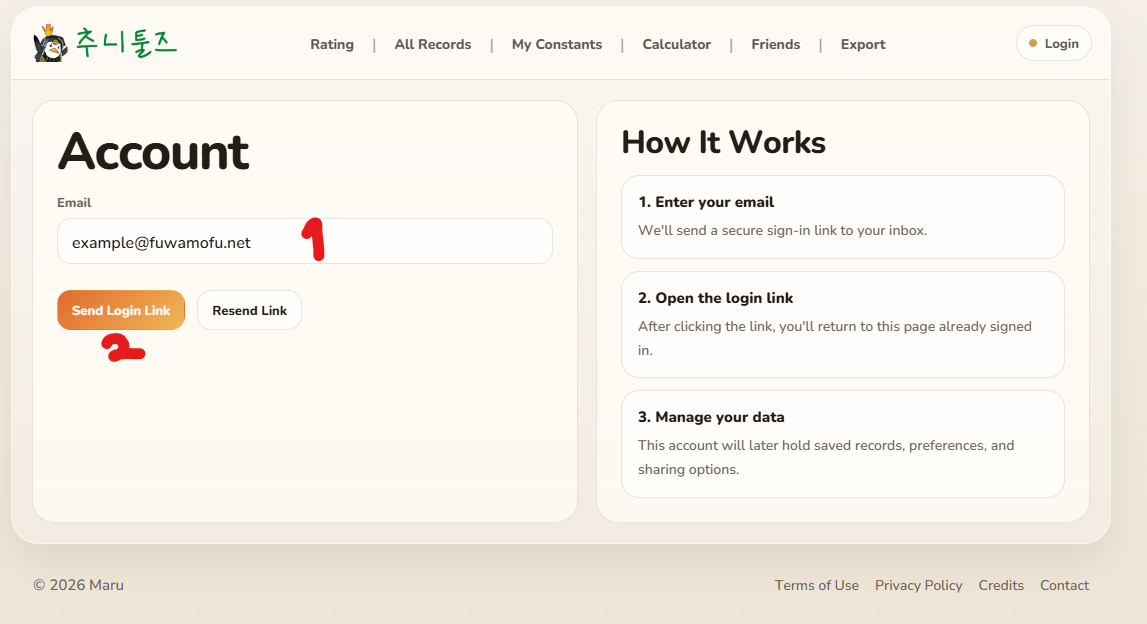1147x624 pixels.
Task: Click the green Korean site title text
Action: tap(126, 42)
